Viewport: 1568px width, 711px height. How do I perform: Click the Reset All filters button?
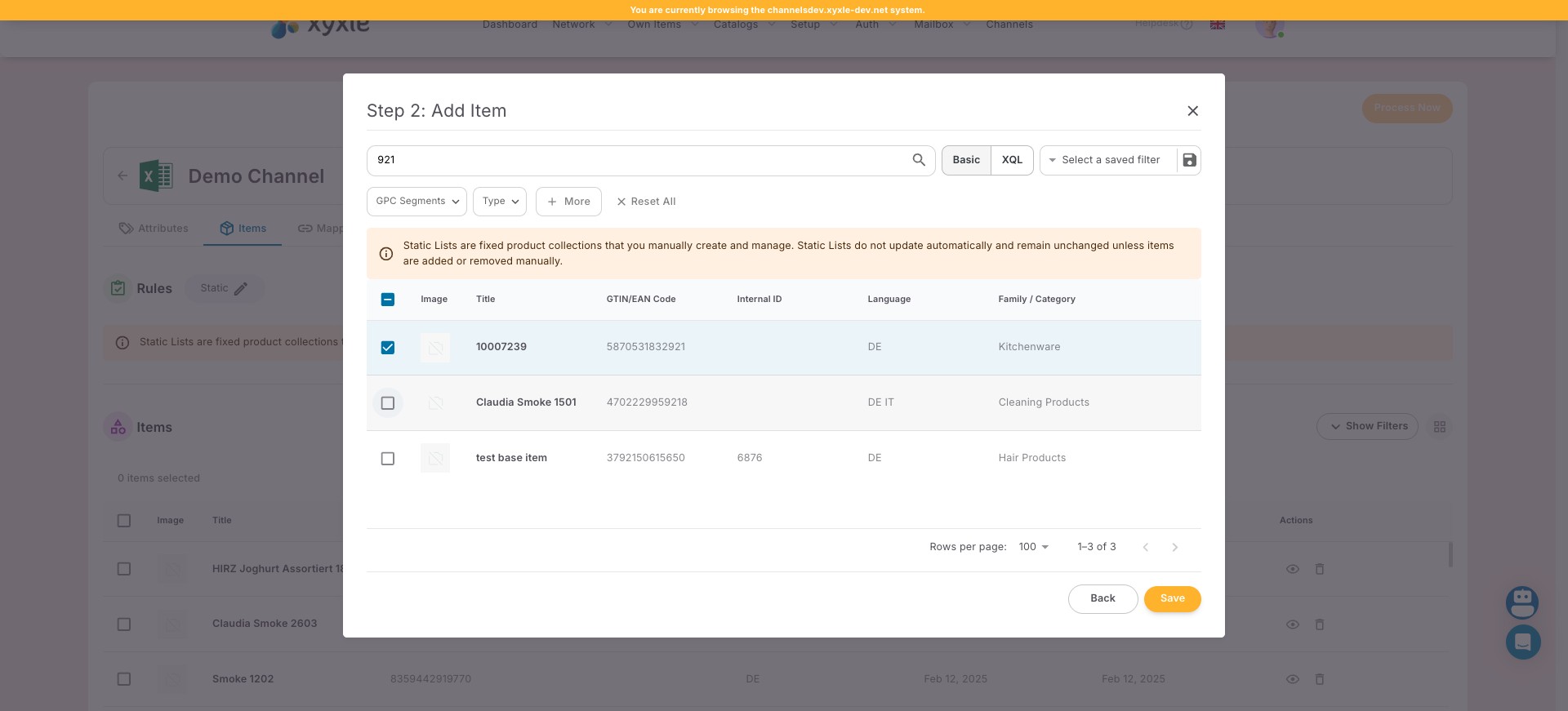[x=646, y=202]
